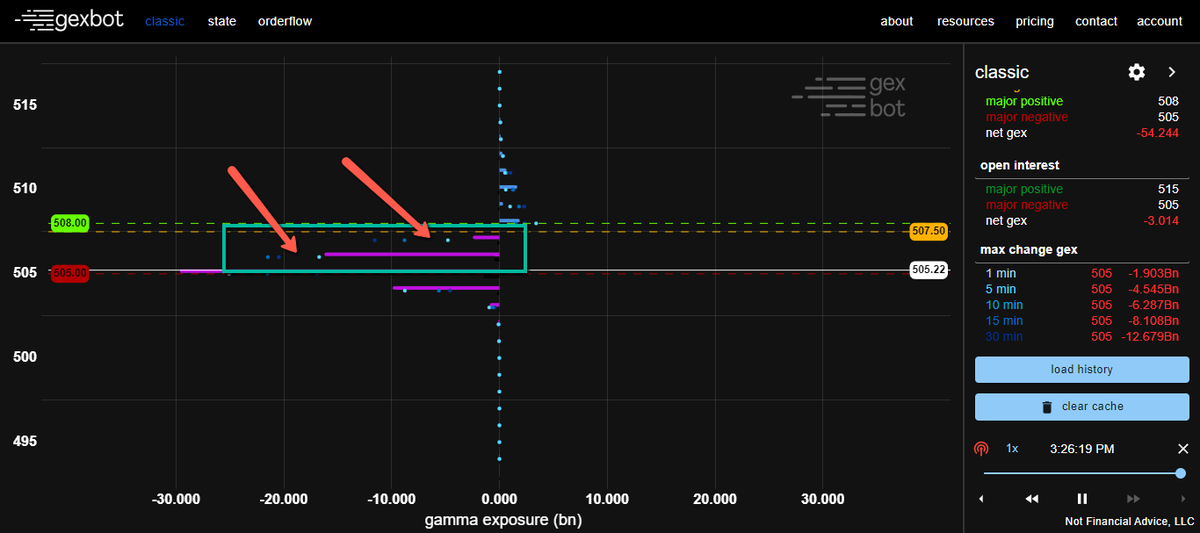Select the 1 min max change row

(1082, 272)
